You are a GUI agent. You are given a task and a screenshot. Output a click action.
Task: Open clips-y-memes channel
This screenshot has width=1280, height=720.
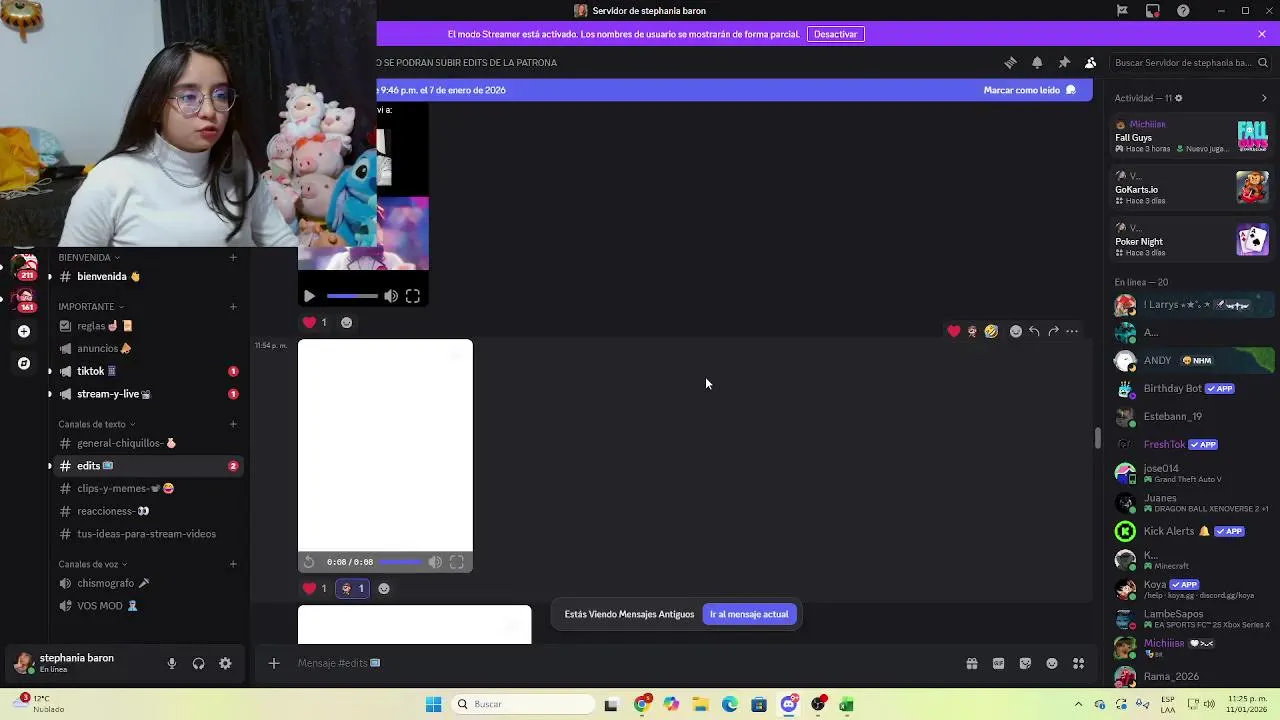[148, 488]
